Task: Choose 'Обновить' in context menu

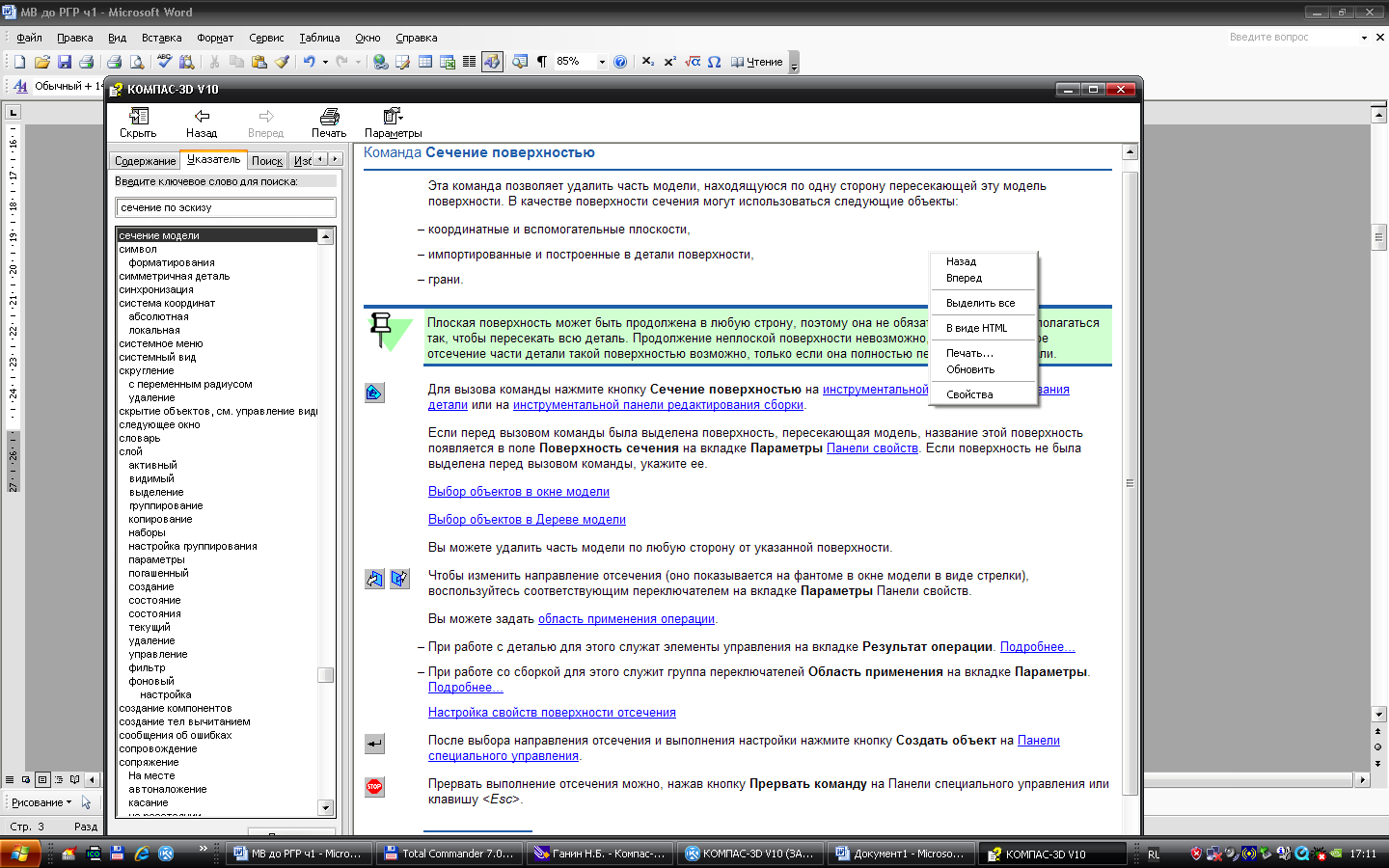Action: pos(983,369)
